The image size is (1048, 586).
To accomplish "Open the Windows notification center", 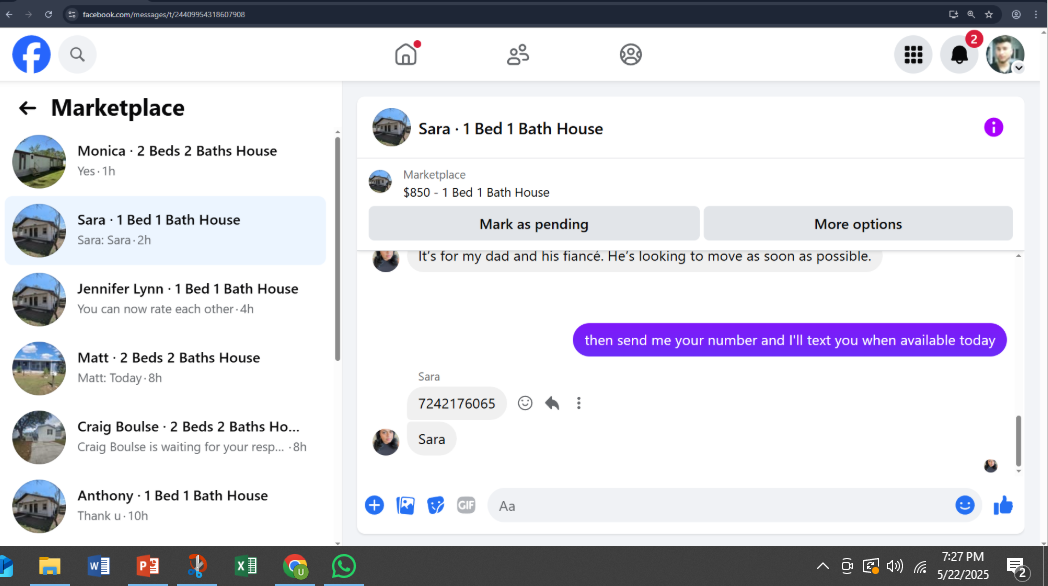I will [x=1019, y=568].
